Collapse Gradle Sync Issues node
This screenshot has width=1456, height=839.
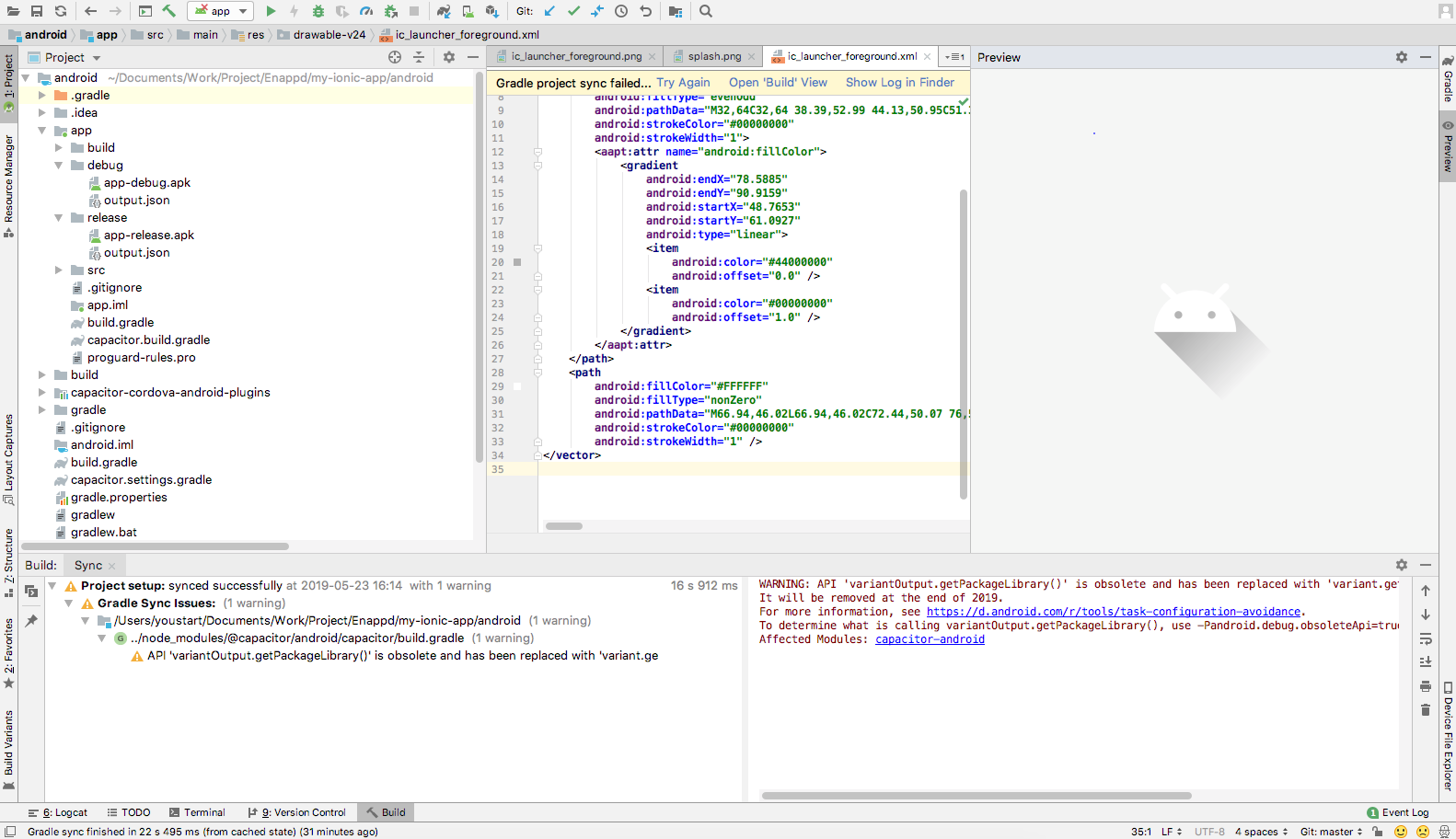(69, 603)
